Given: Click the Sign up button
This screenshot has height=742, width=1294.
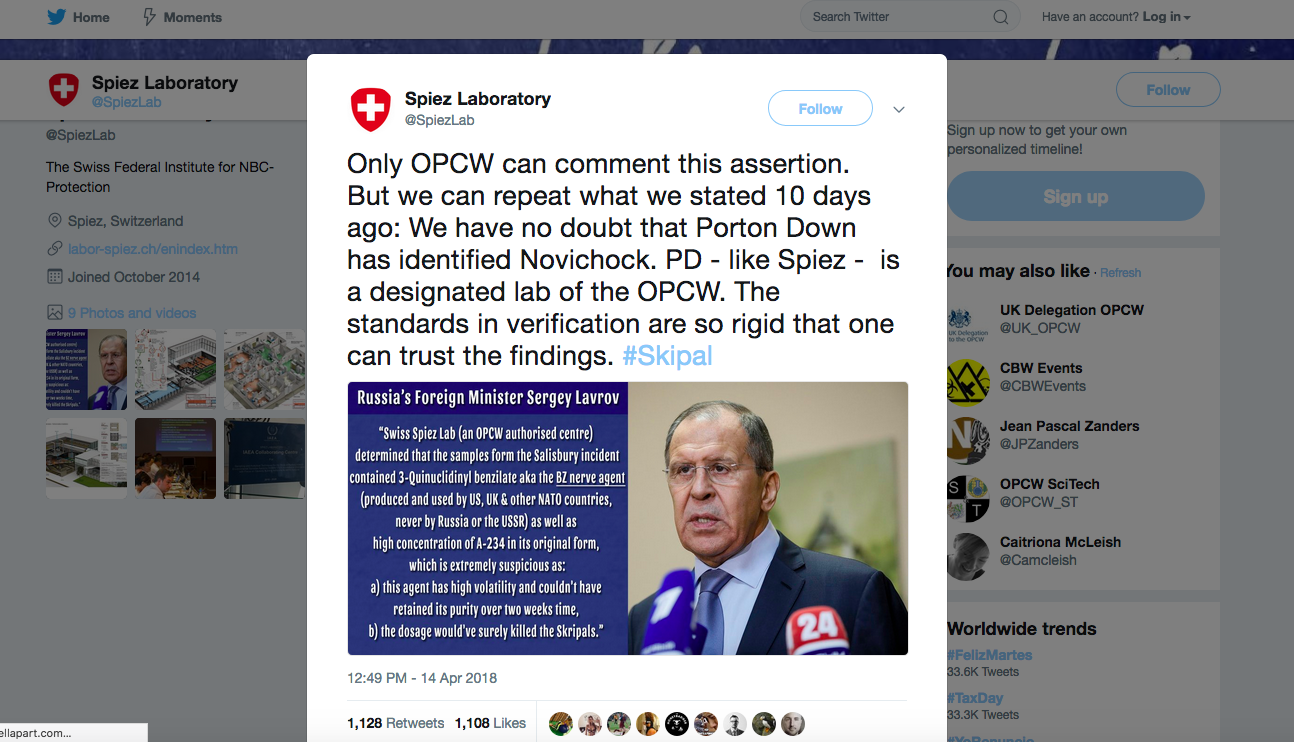Looking at the screenshot, I should (1075, 196).
